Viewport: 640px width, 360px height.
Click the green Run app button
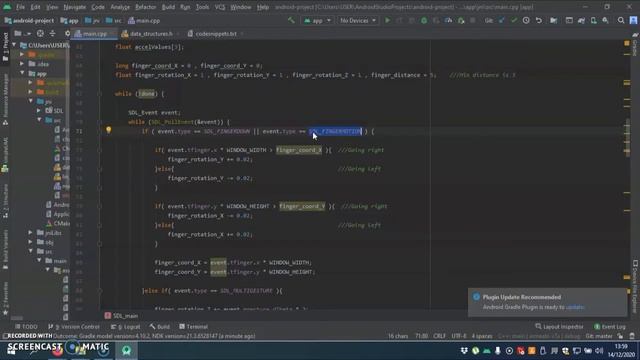387,20
